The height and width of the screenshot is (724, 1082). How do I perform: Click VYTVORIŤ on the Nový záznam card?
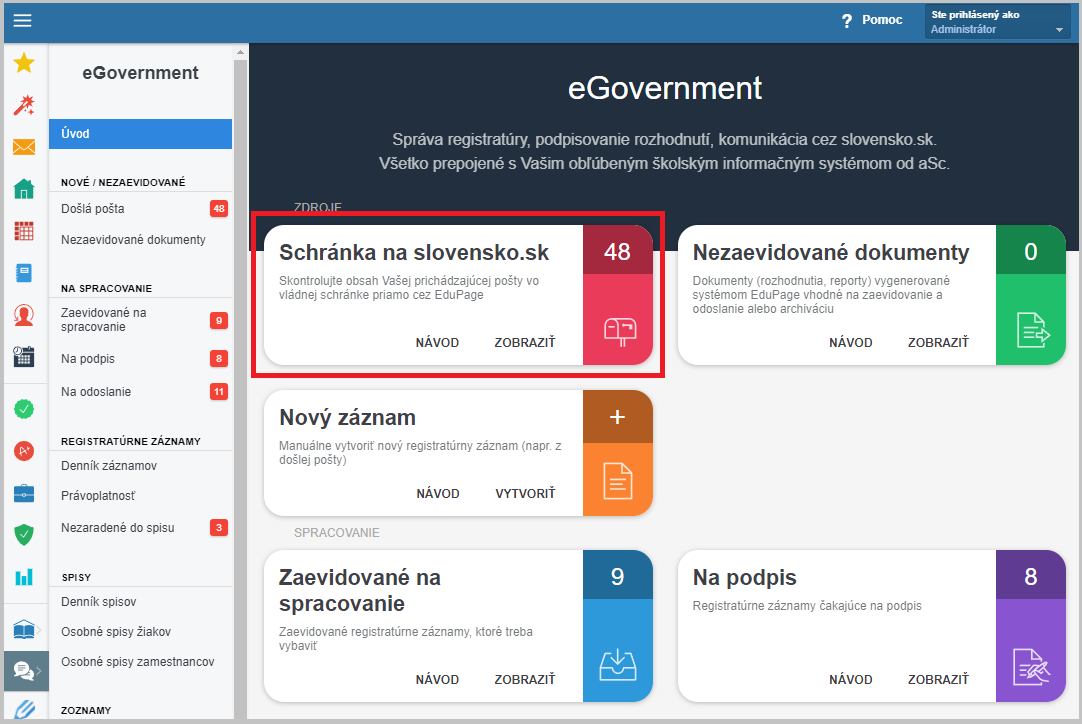(525, 493)
